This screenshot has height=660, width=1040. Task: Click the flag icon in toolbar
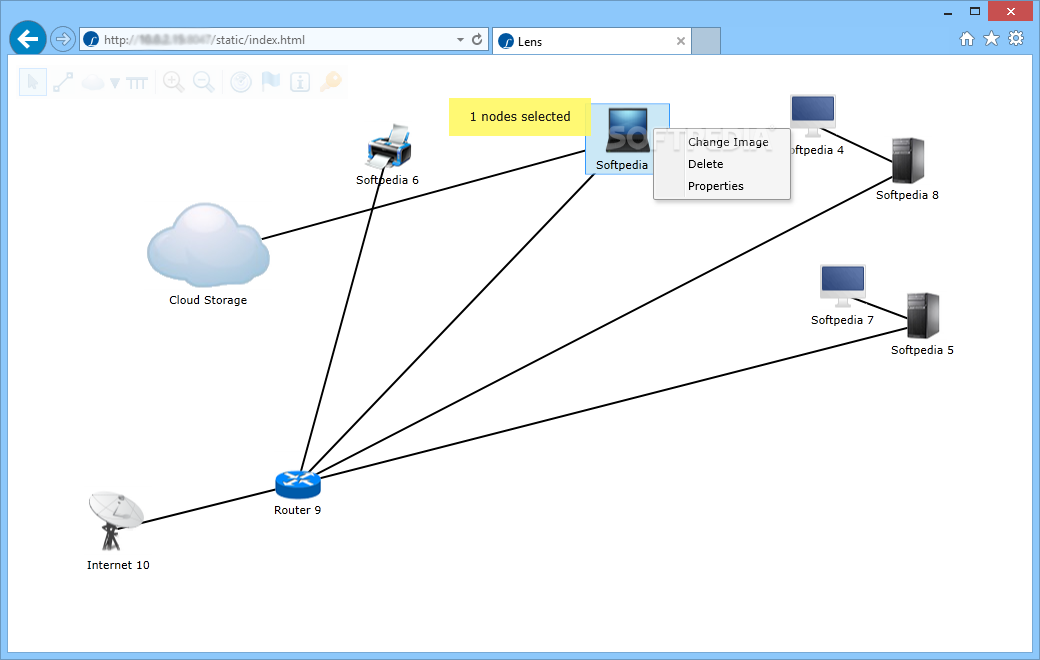(271, 82)
